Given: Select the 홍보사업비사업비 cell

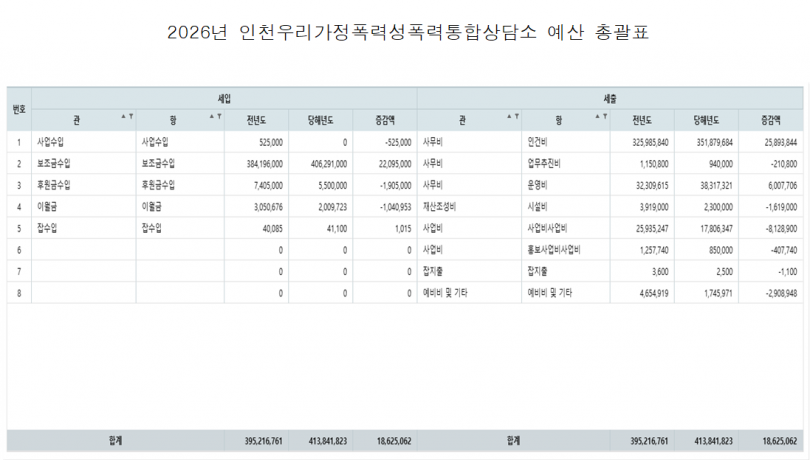Looking at the screenshot, I should [554, 249].
